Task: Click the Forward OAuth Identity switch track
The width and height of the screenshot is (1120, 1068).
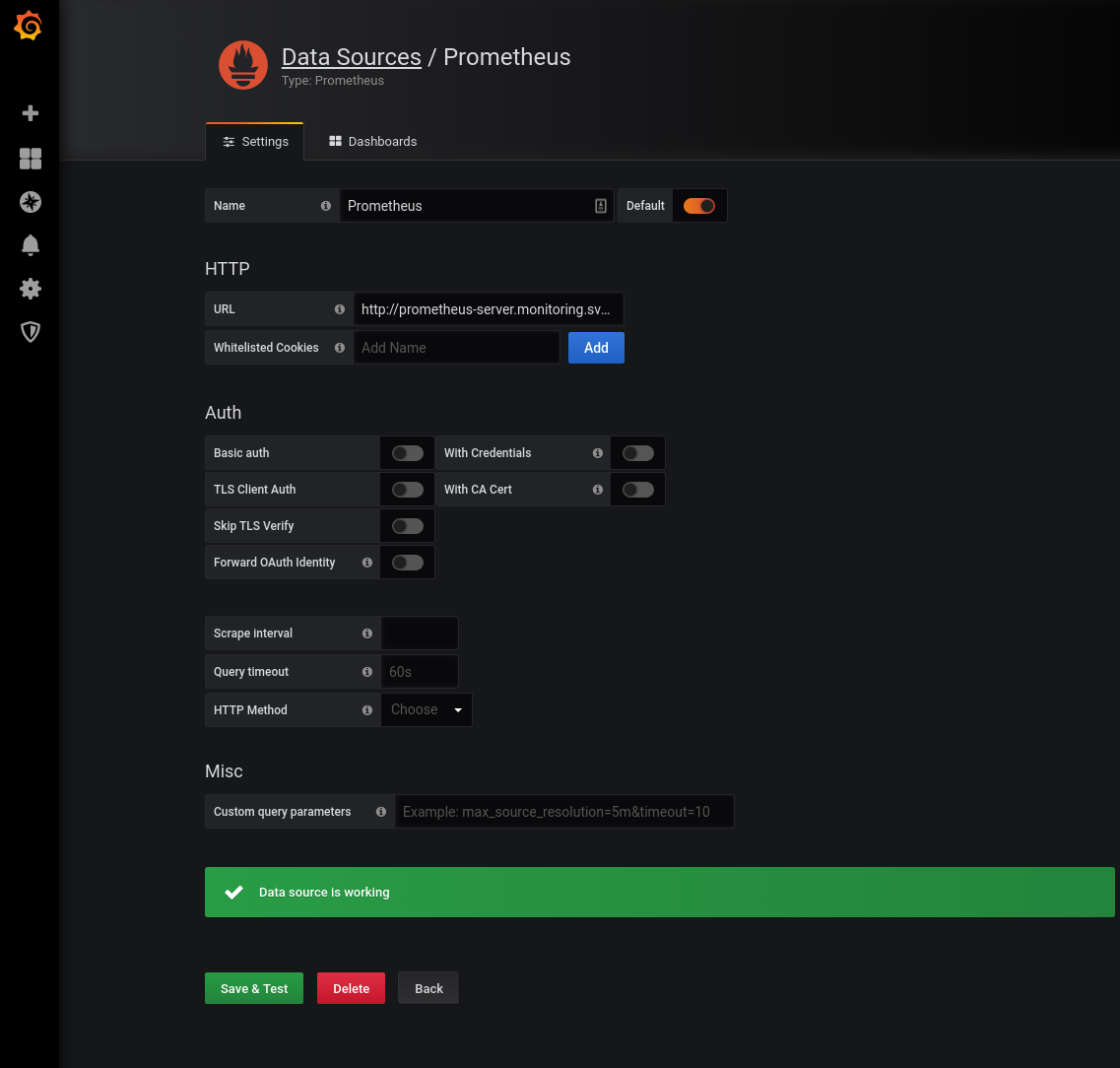Action: coord(407,562)
